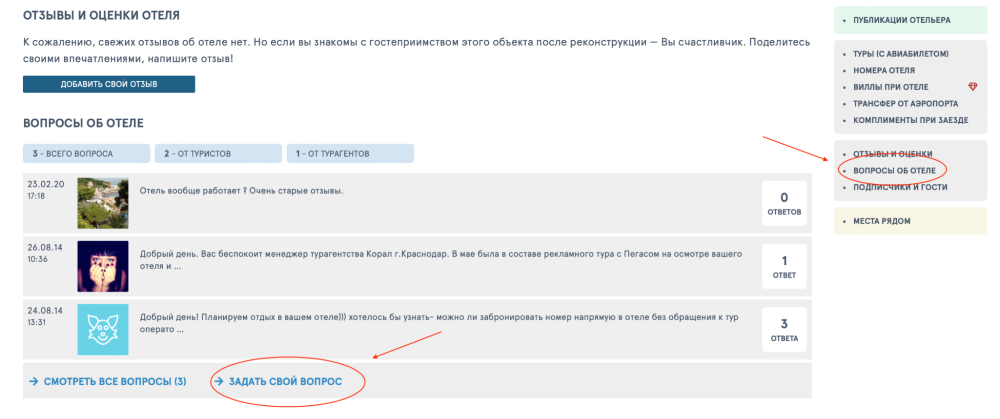Open the 0 ответов answer counter
The width and height of the screenshot is (1000, 419).
click(x=784, y=203)
